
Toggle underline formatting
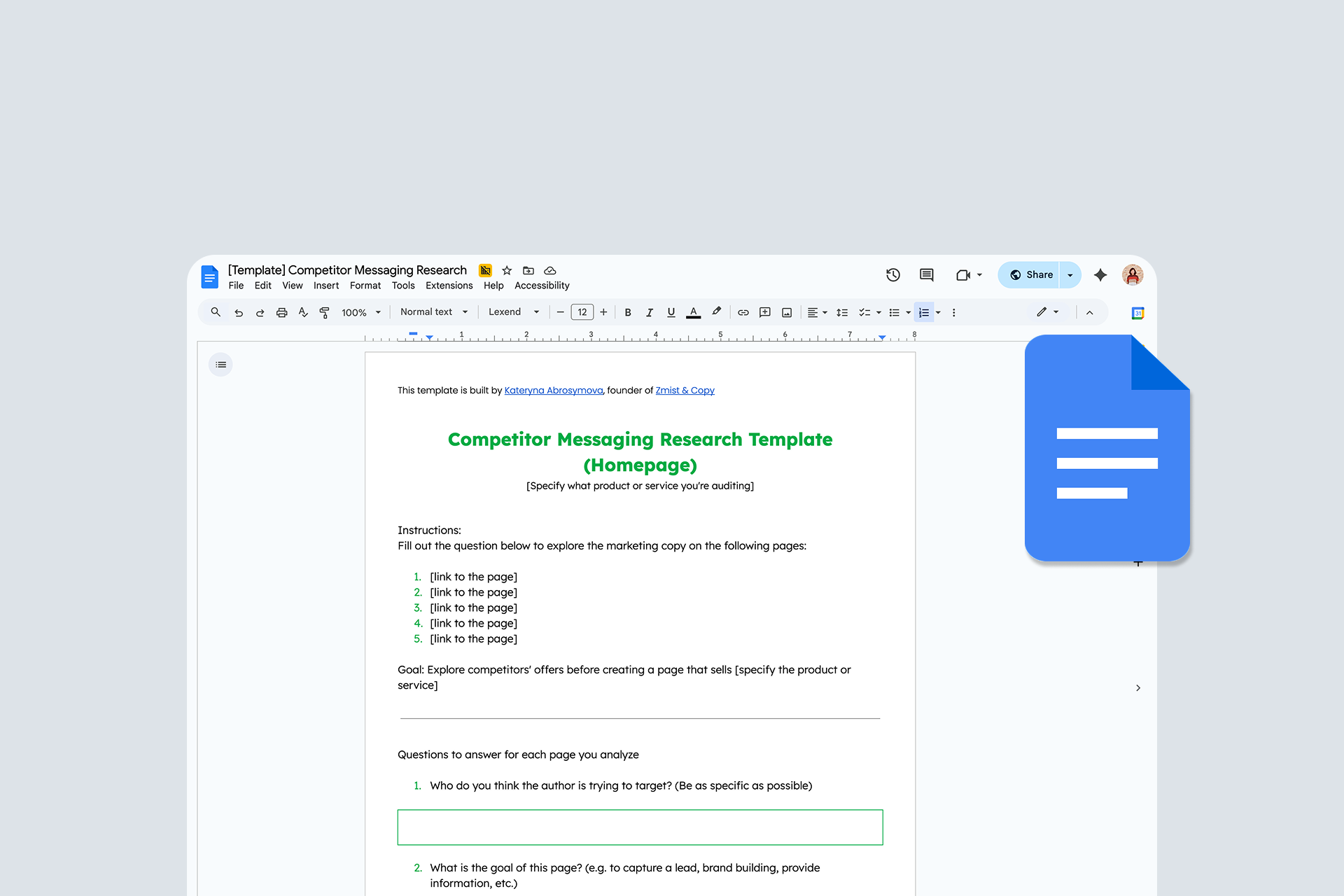671,313
